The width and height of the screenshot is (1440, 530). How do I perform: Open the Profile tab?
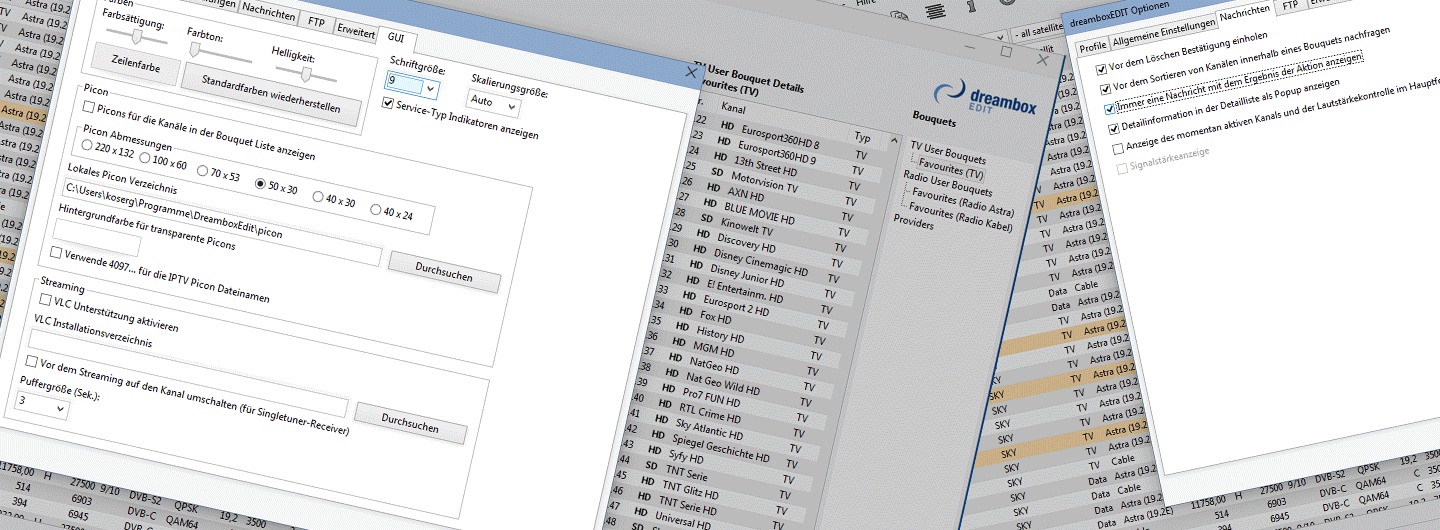(x=1093, y=46)
